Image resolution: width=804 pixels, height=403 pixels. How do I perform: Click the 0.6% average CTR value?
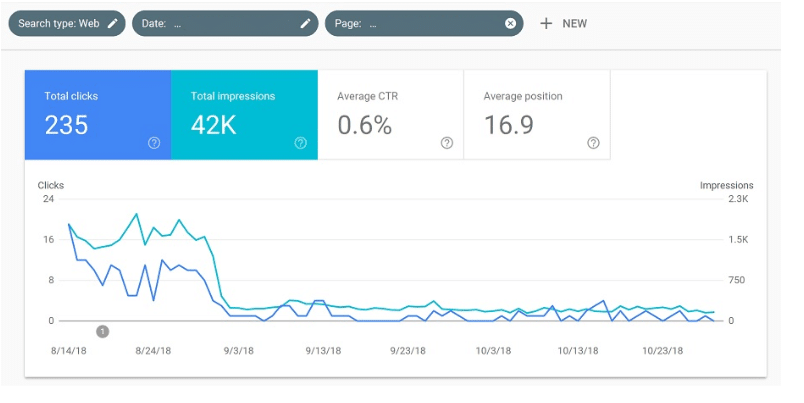365,125
